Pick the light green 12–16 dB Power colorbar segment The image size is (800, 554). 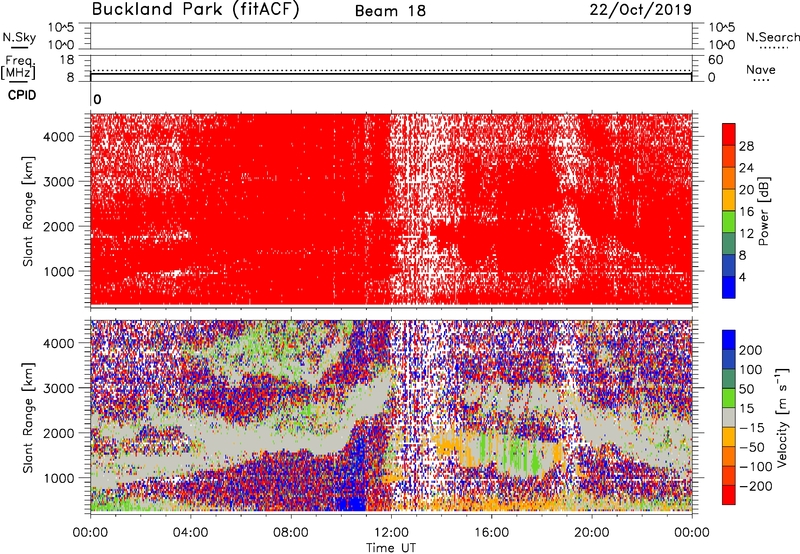[x=729, y=222]
